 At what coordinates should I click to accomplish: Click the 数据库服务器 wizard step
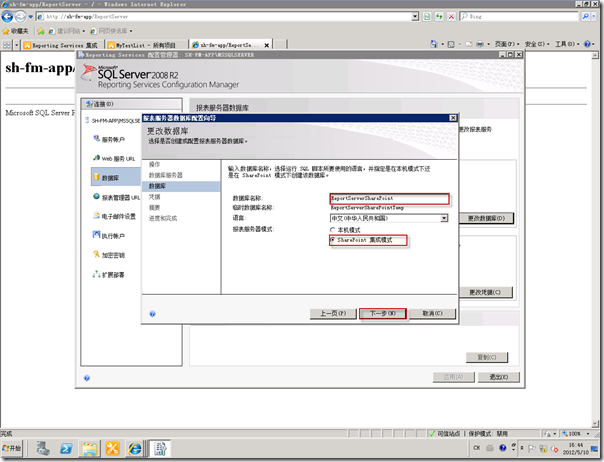tap(166, 175)
